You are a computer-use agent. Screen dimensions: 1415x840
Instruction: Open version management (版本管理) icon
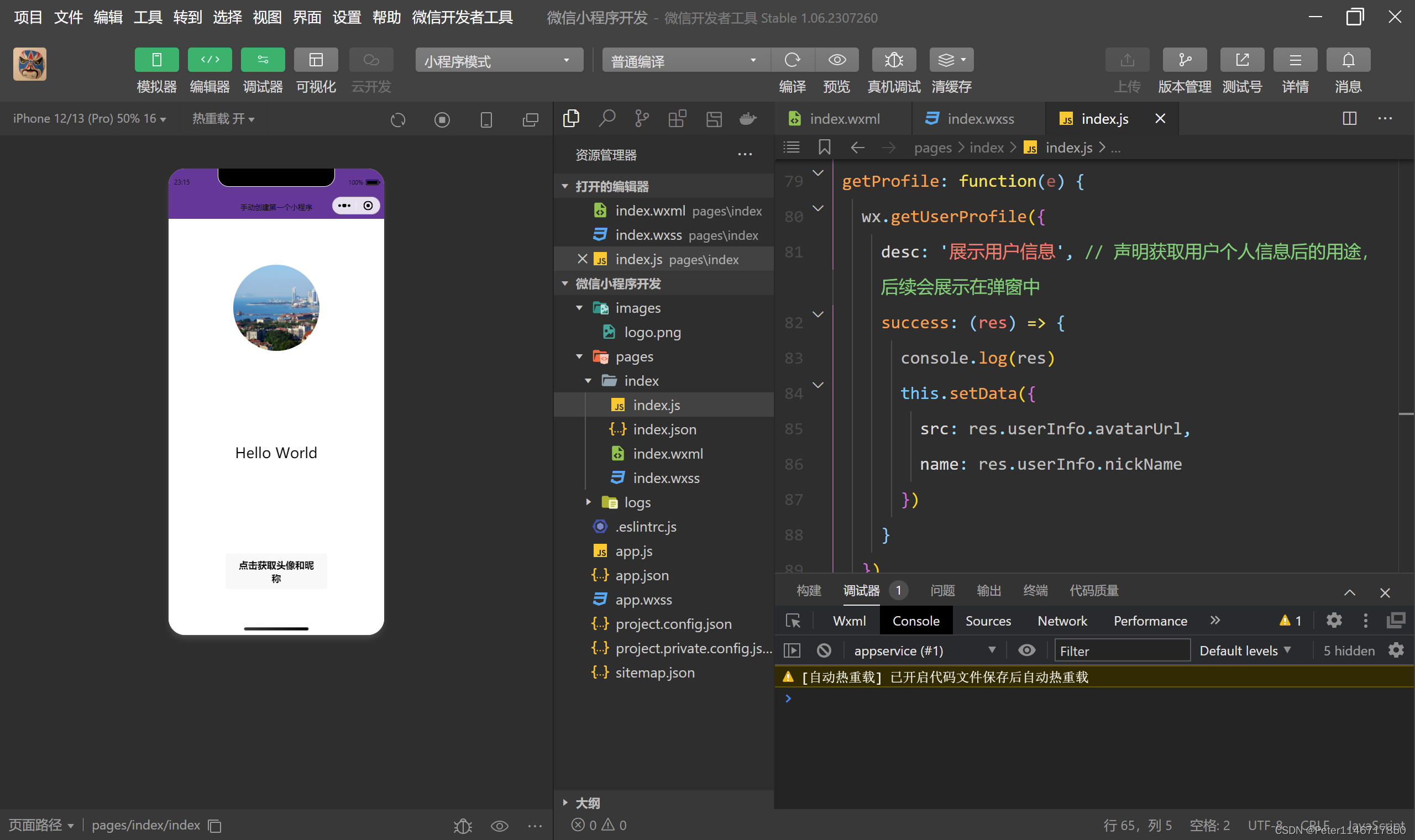click(1184, 60)
